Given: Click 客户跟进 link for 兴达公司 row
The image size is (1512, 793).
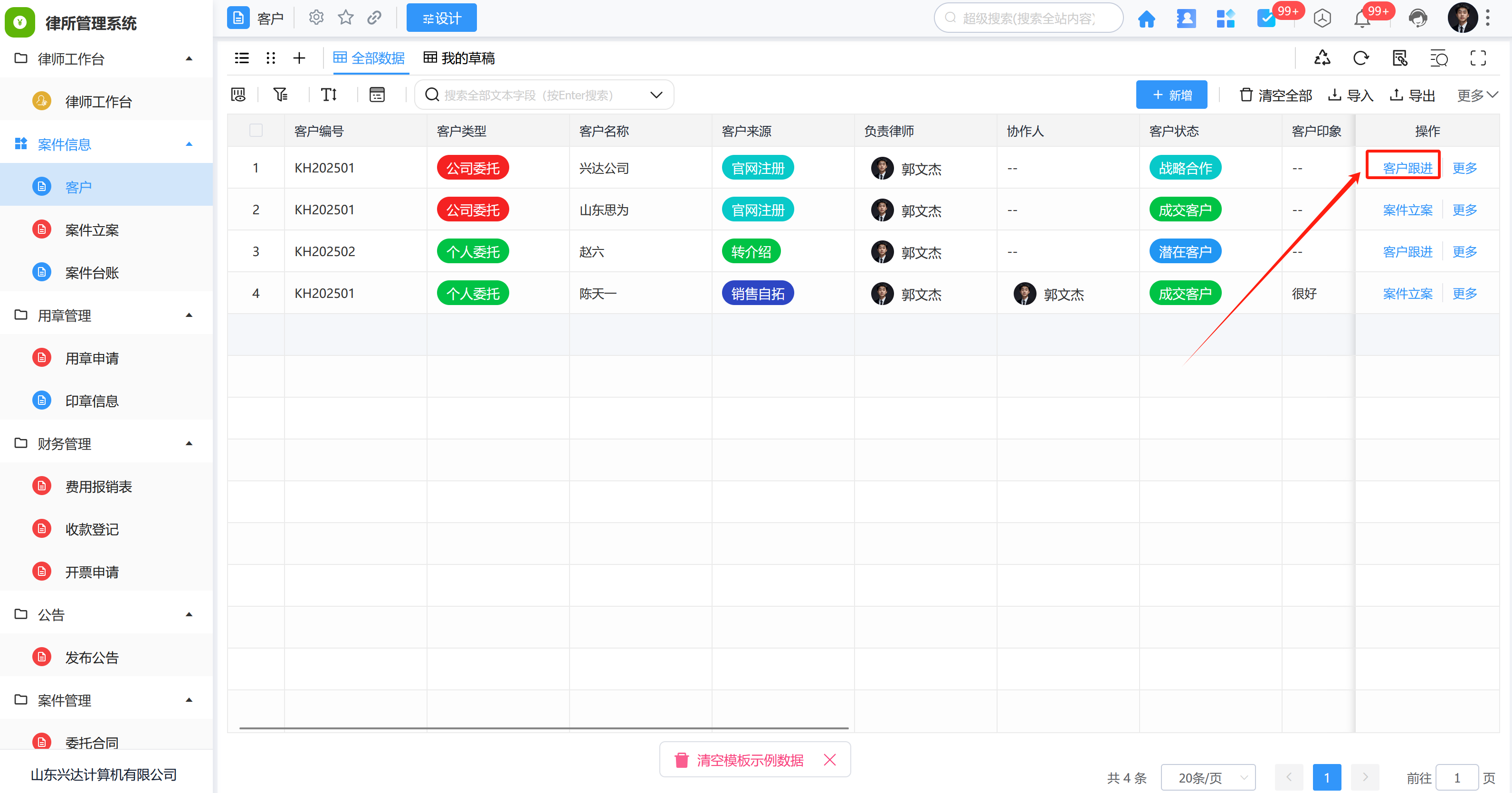Looking at the screenshot, I should click(x=1407, y=169).
